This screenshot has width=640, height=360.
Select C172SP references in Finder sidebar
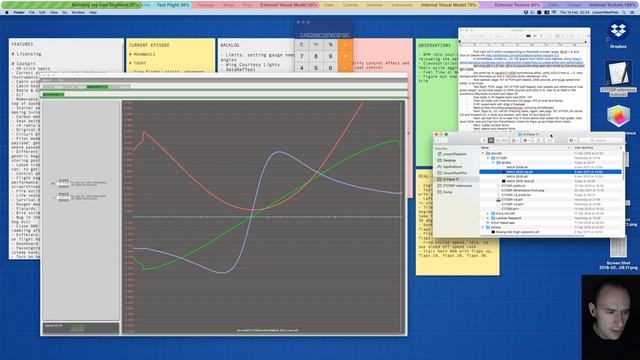pyautogui.click(x=457, y=186)
